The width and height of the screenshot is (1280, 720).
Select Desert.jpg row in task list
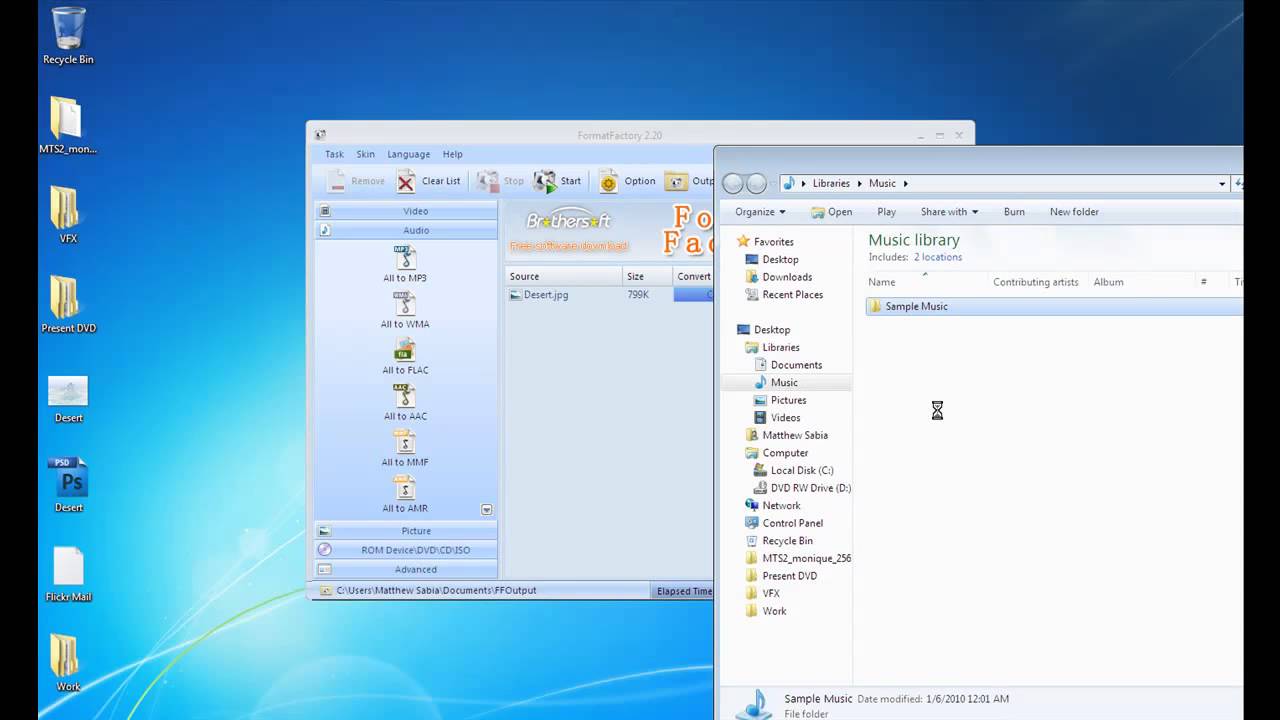click(609, 295)
